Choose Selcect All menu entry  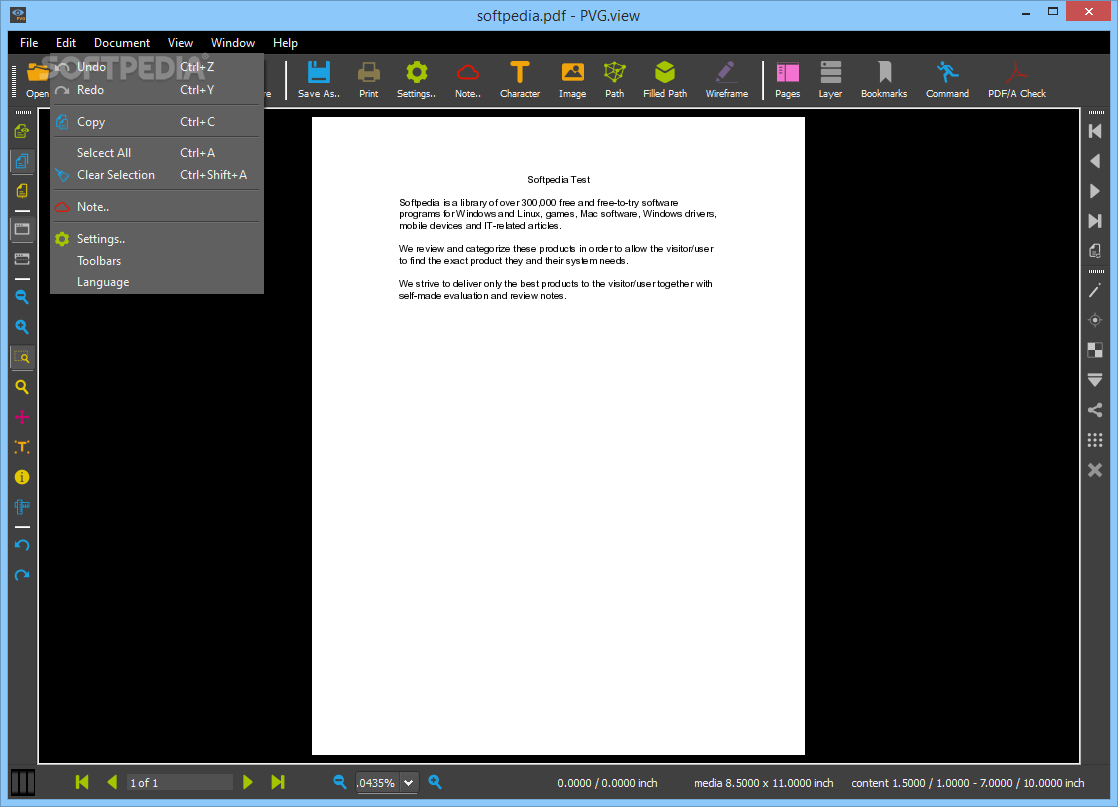157,153
